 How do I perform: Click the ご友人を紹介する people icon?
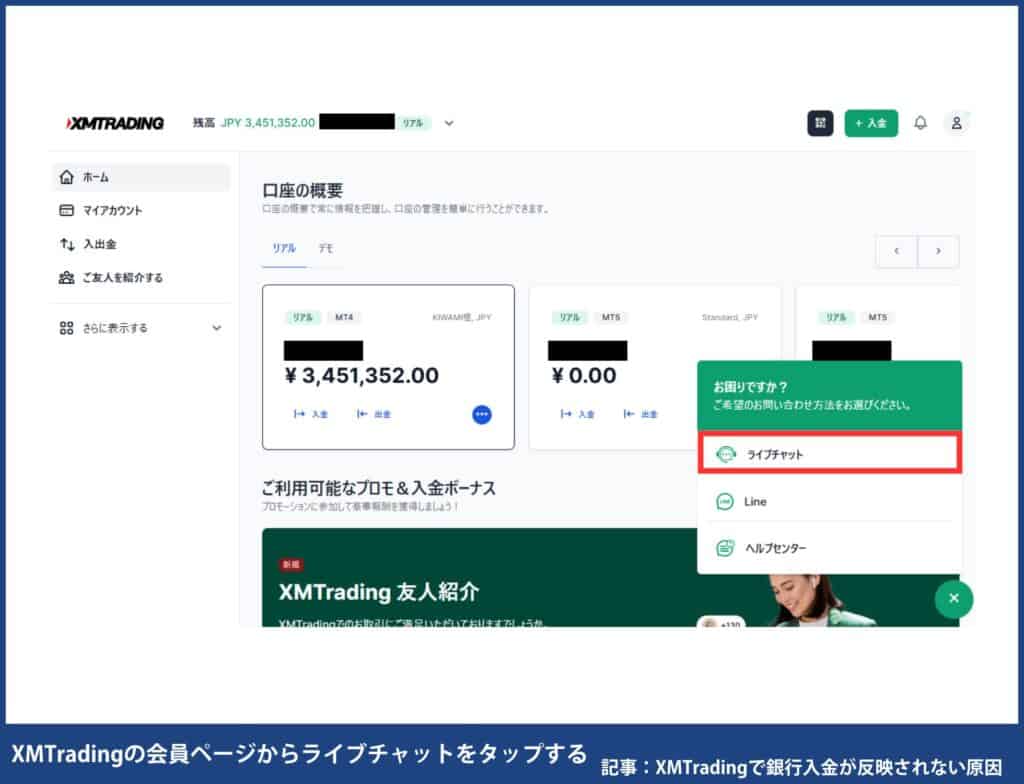[67, 278]
